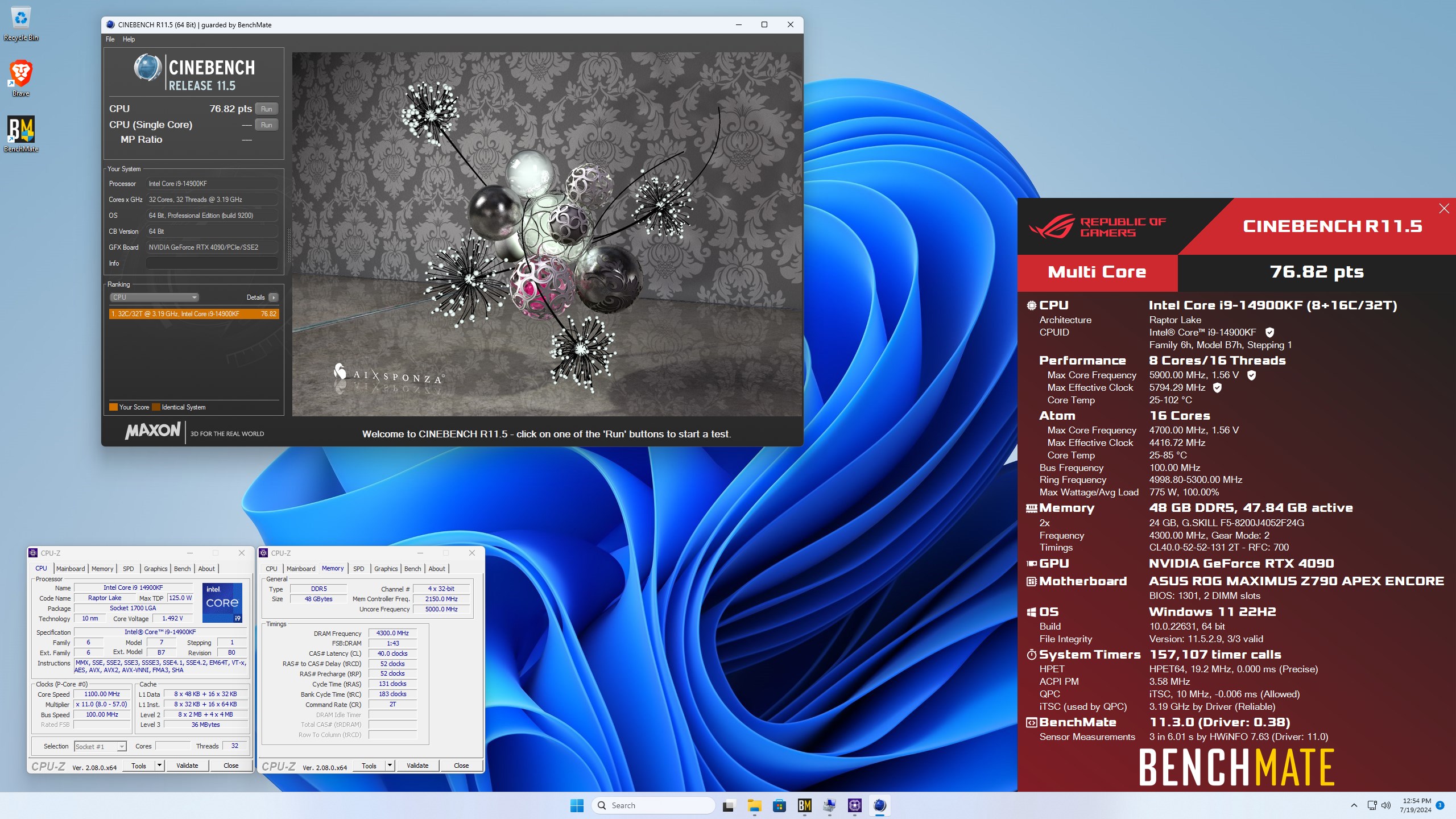Switch to the computer-monitor app in taskbar

(x=829, y=805)
